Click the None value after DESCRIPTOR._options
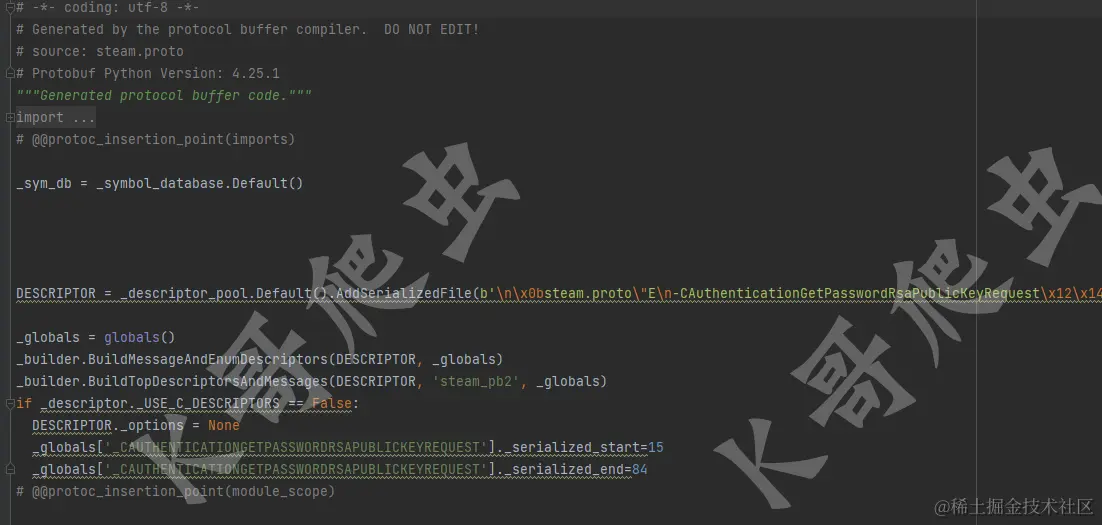Screen dimensions: 1102x525 tap(223, 425)
